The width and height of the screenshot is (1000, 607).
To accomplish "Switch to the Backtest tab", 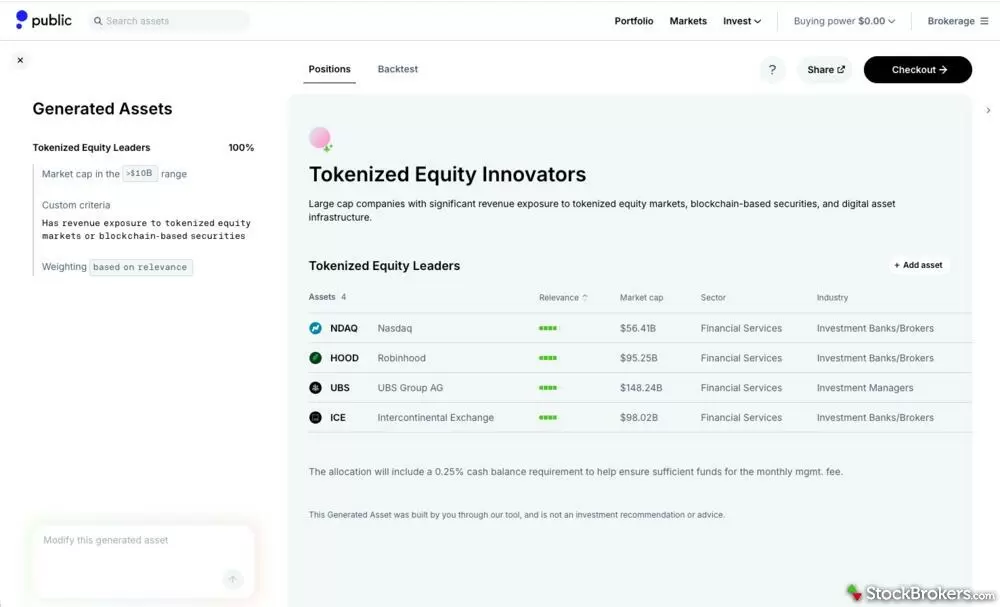I will (397, 69).
